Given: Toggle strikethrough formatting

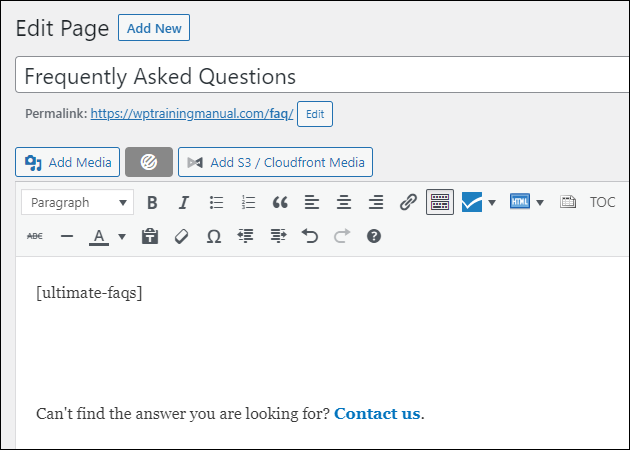Looking at the screenshot, I should pos(35,236).
